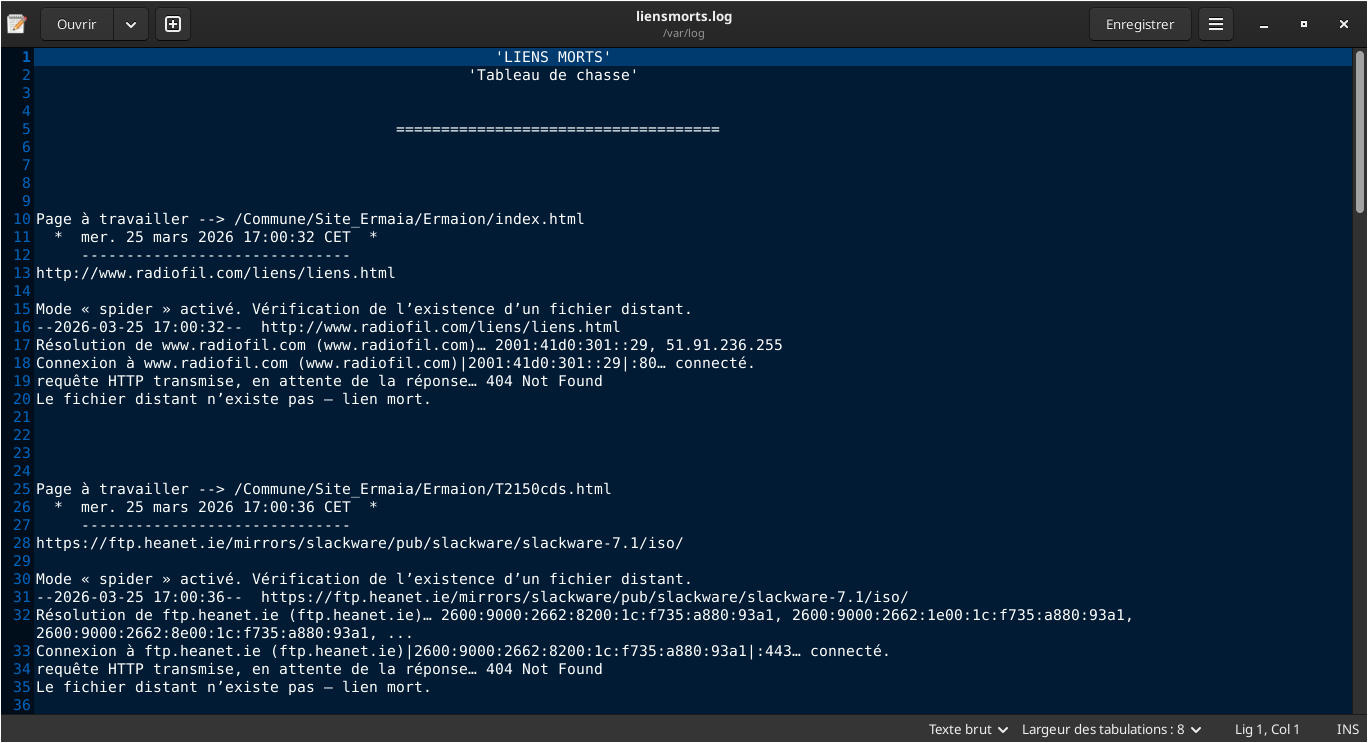Screen dimensions: 1368x743
Task: Expand the recent files arrow beside Ouvrir
Action: (131, 24)
